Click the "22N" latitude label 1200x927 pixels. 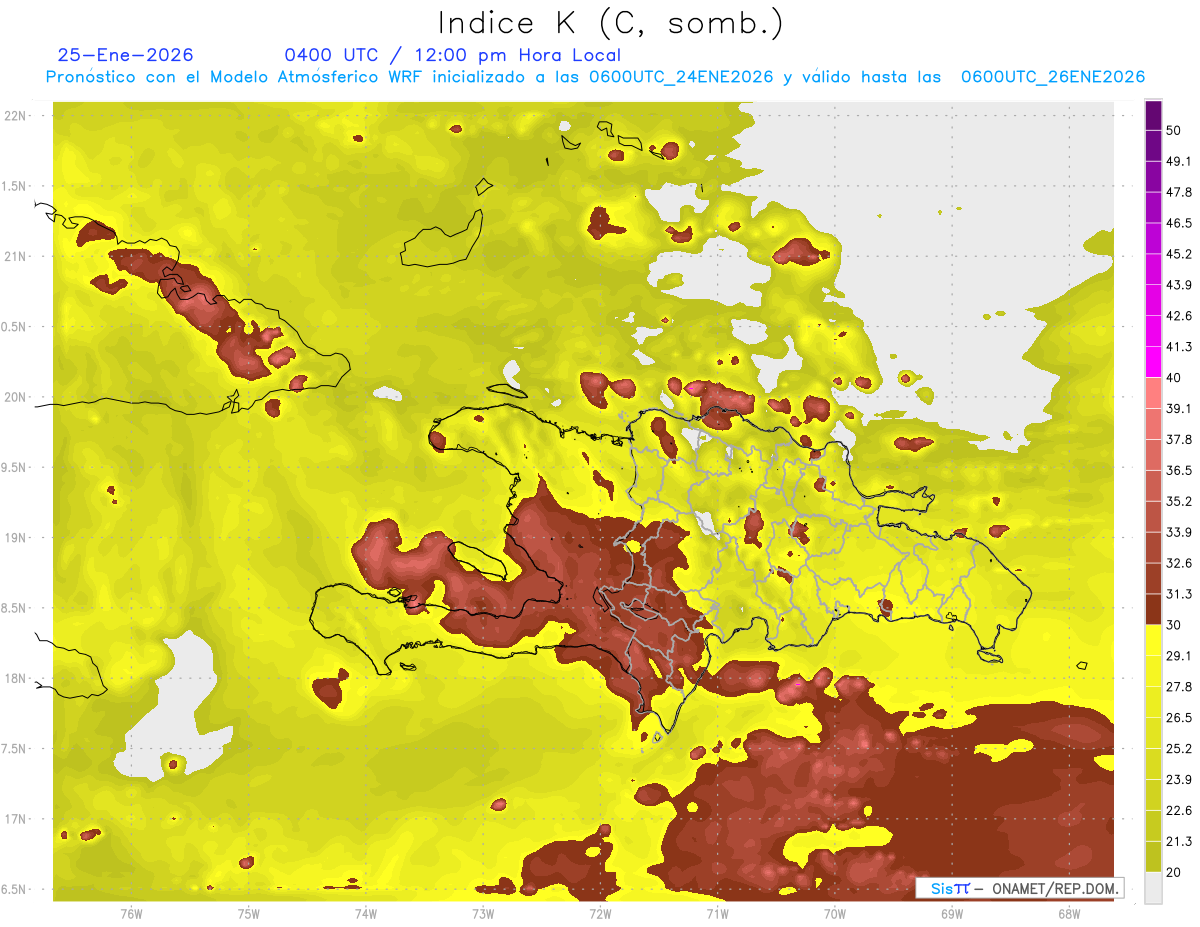click(x=16, y=115)
